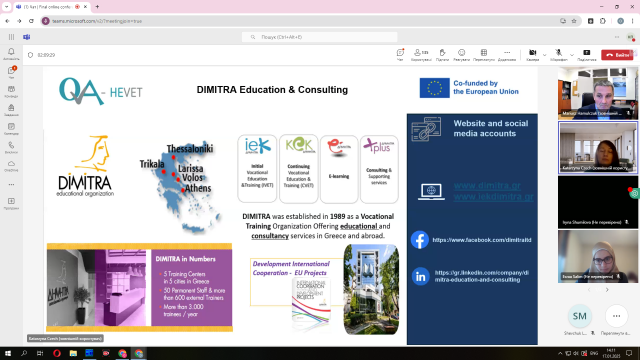Open Reactions smiley in toolbar

point(461,55)
